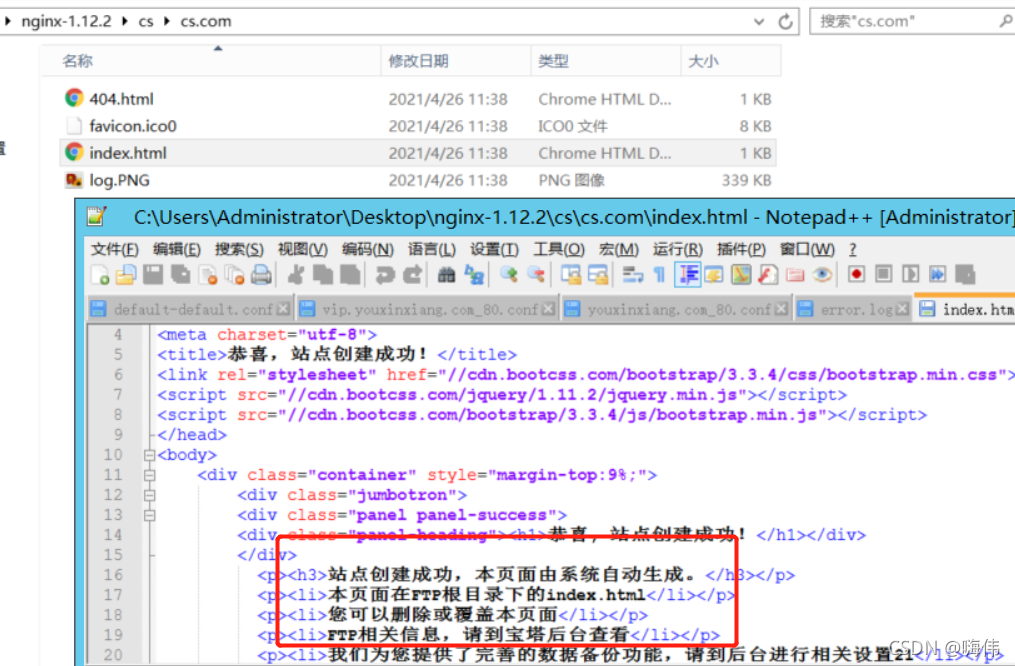Click the synchronize vertical scrolling icon
Image resolution: width=1015 pixels, height=666 pixels.
tap(571, 275)
